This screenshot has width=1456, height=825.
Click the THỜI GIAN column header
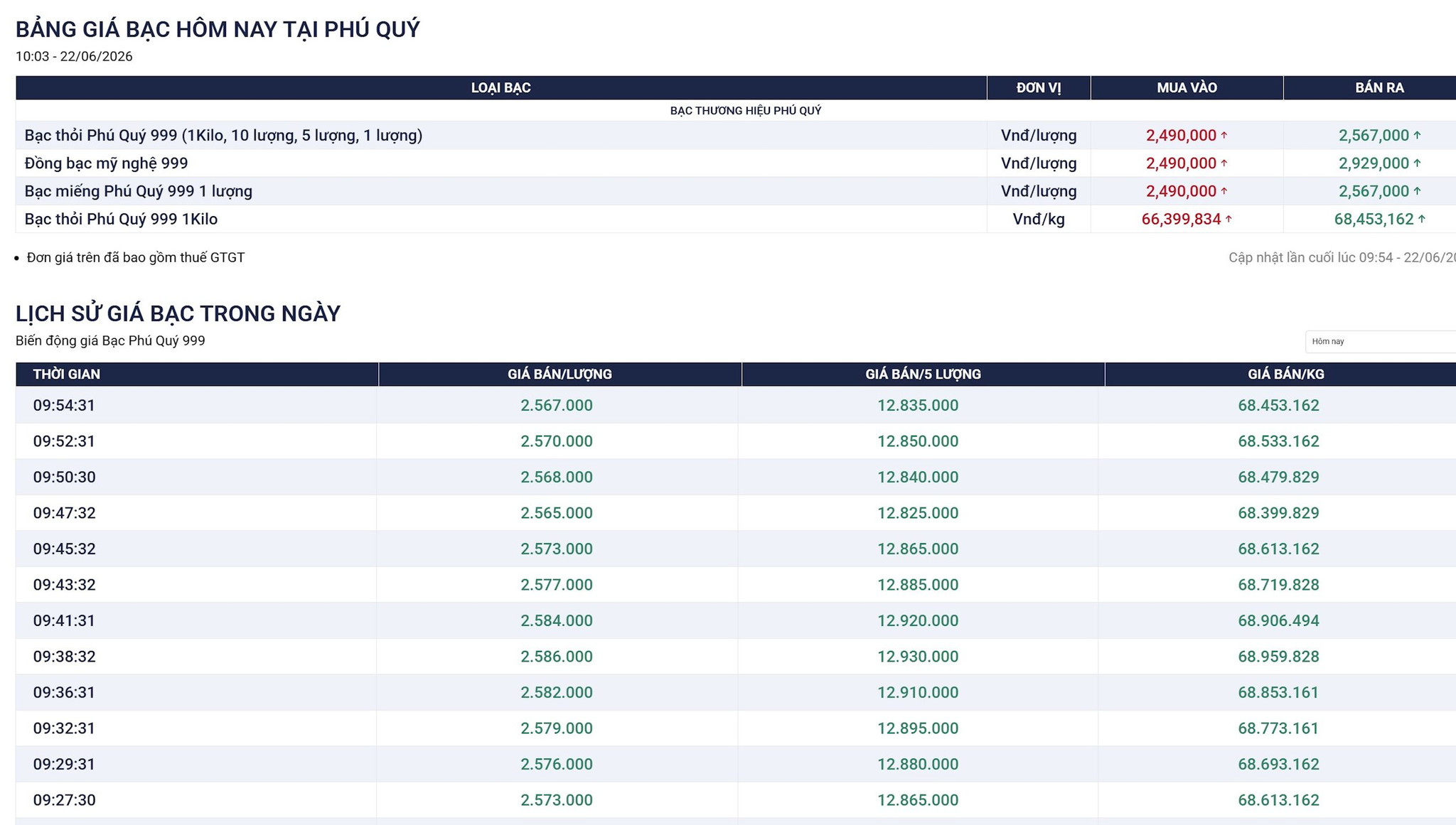coord(197,374)
